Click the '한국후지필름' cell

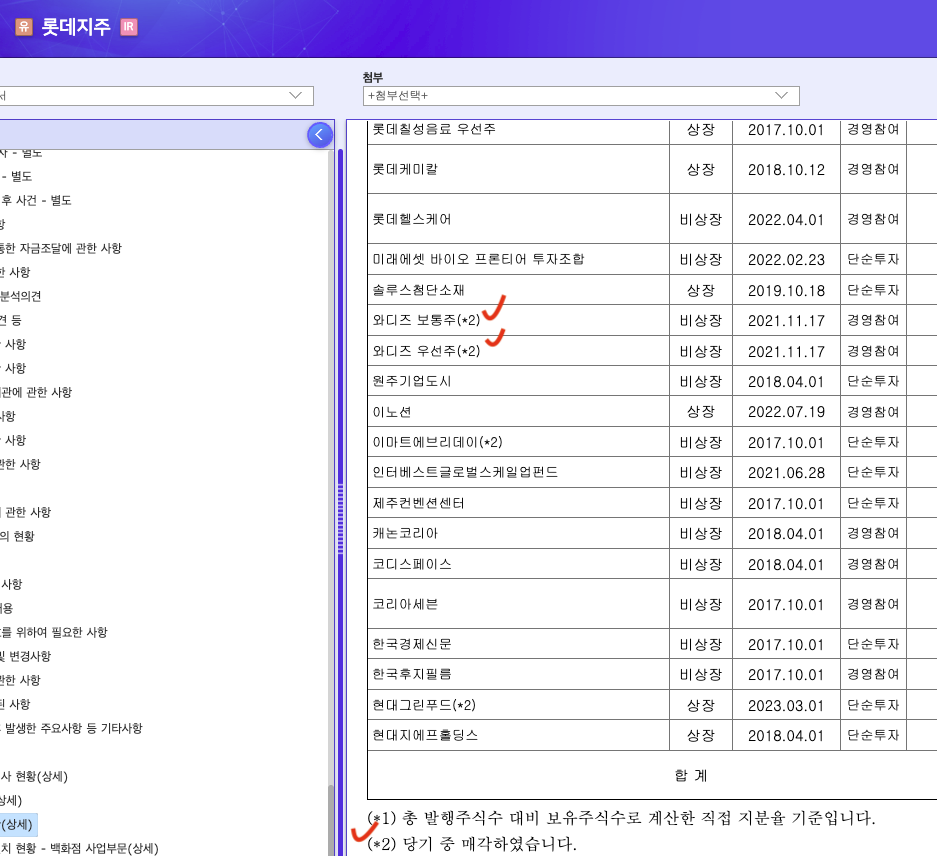point(518,674)
